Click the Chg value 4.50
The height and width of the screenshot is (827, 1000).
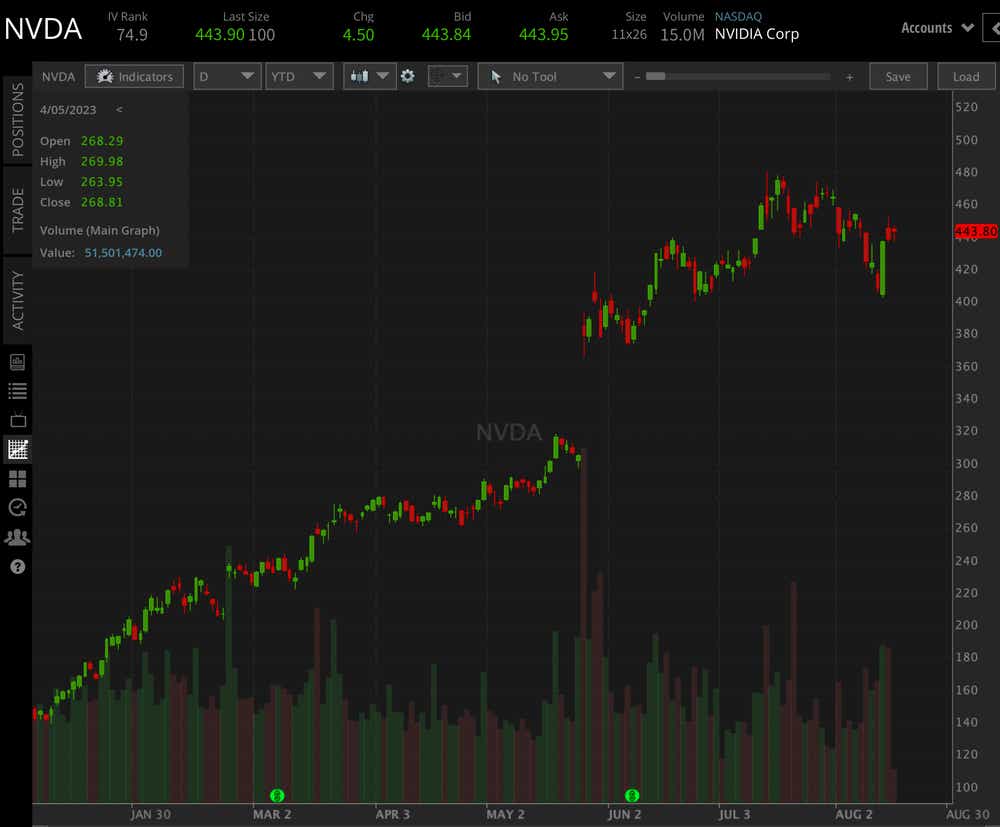click(x=358, y=34)
